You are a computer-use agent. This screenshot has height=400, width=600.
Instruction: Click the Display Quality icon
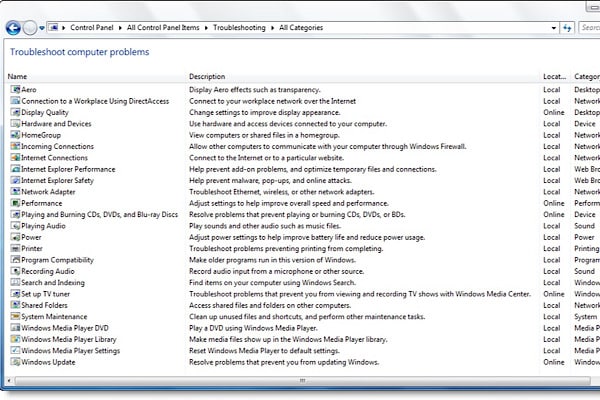[x=15, y=112]
